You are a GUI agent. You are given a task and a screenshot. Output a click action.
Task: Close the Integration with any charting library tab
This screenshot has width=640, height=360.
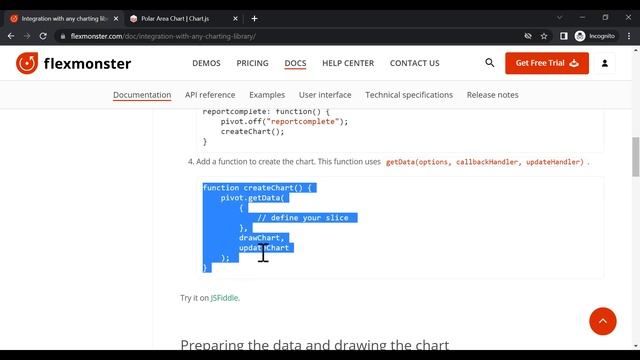[x=116, y=18]
